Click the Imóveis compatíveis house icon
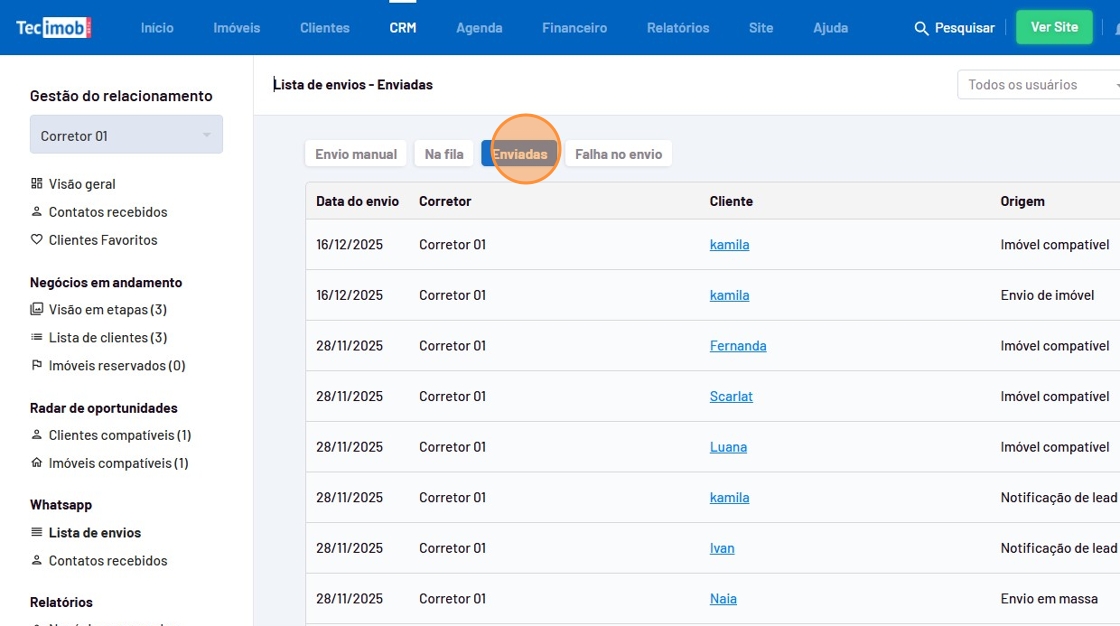The width and height of the screenshot is (1120, 626). coord(37,463)
